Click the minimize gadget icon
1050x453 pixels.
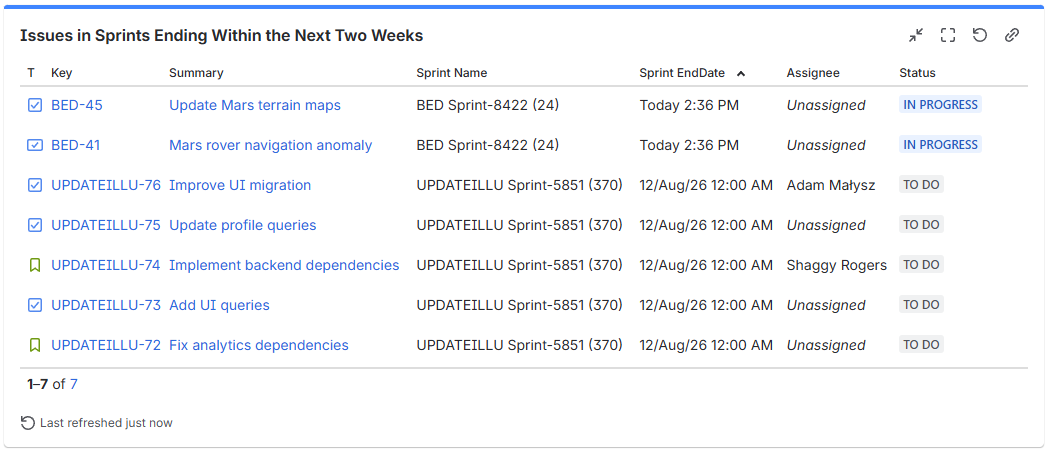click(x=915, y=36)
